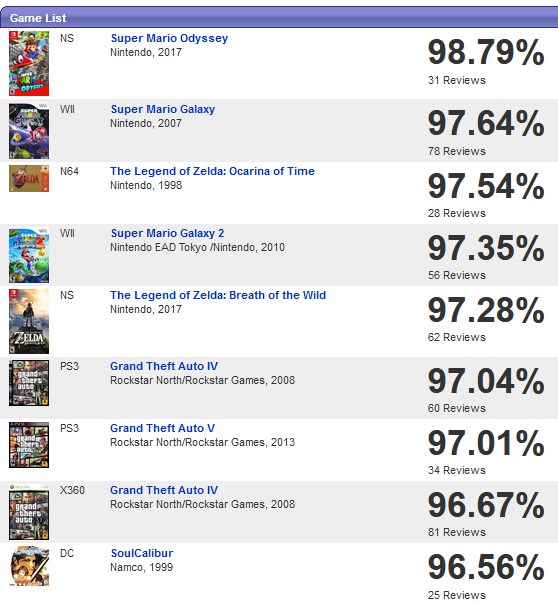Click the X360 Grand Theft Auto IV title link
Viewport: 558px width, 605px height.
[x=164, y=490]
